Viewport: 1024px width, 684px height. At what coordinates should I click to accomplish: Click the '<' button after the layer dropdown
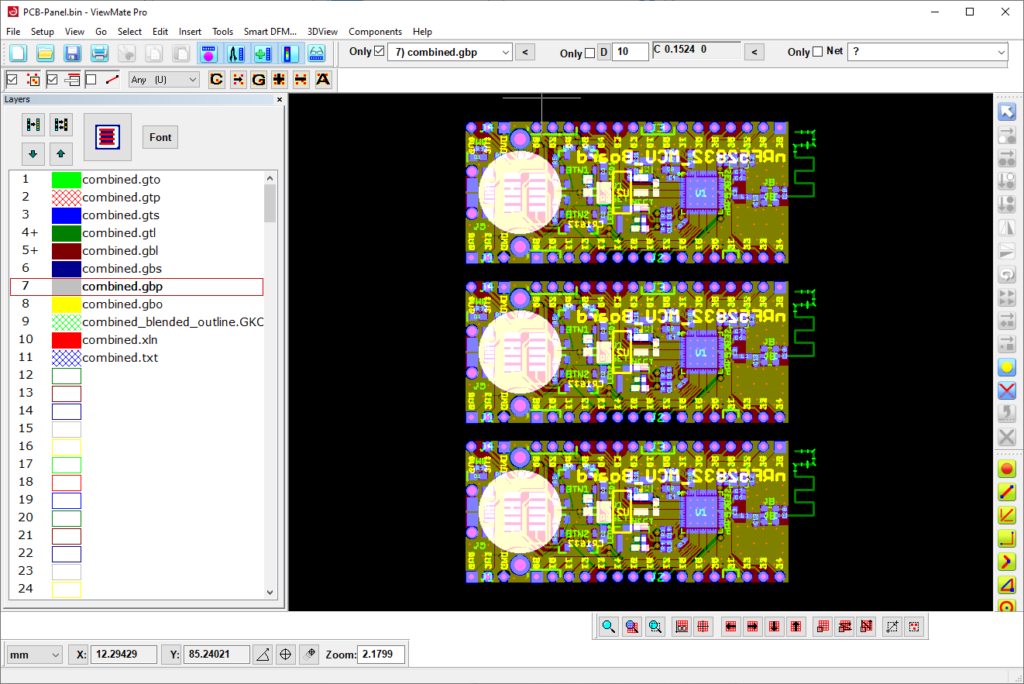pyautogui.click(x=525, y=52)
